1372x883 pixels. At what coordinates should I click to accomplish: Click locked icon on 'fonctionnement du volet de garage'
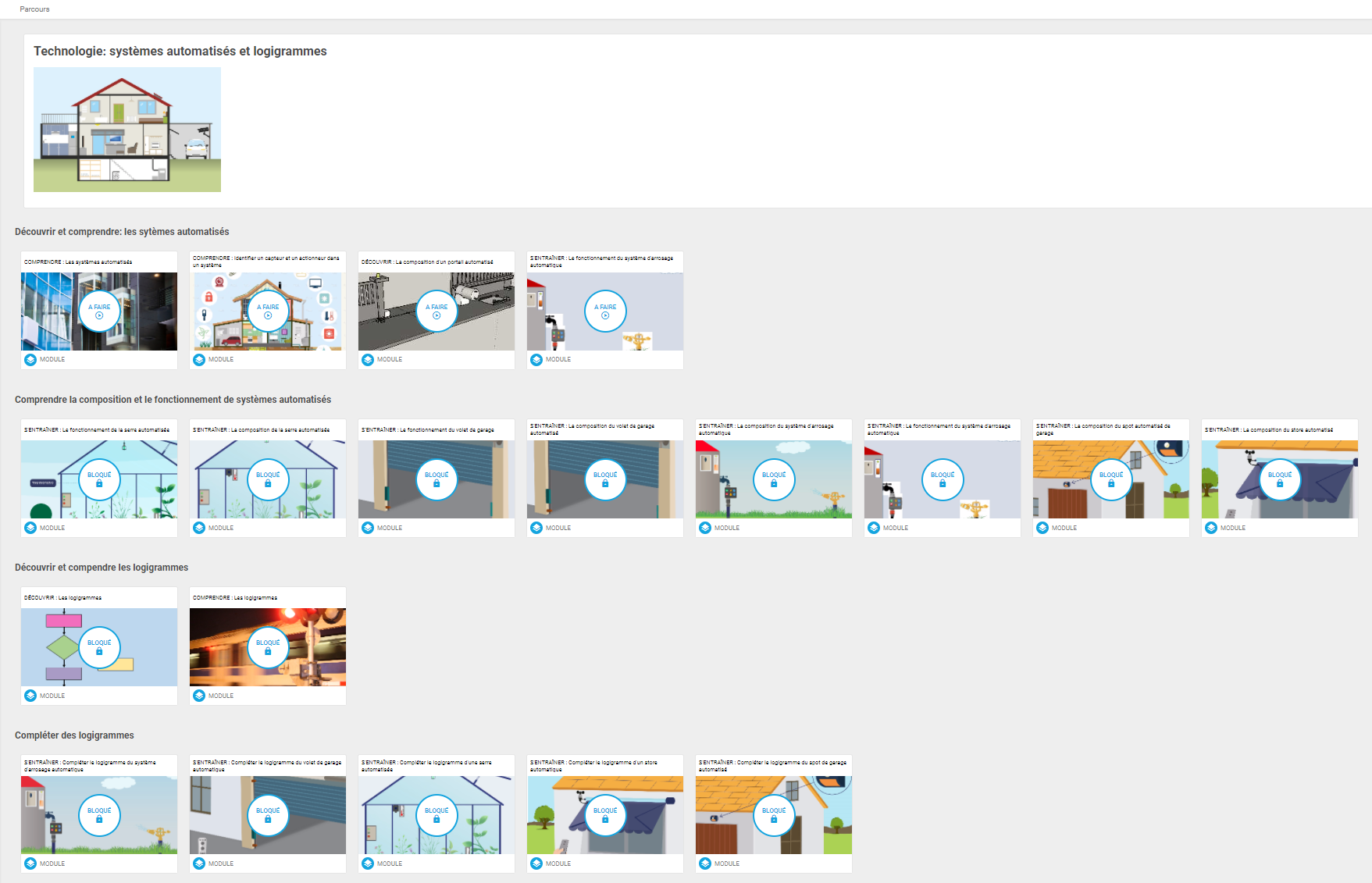coord(437,484)
